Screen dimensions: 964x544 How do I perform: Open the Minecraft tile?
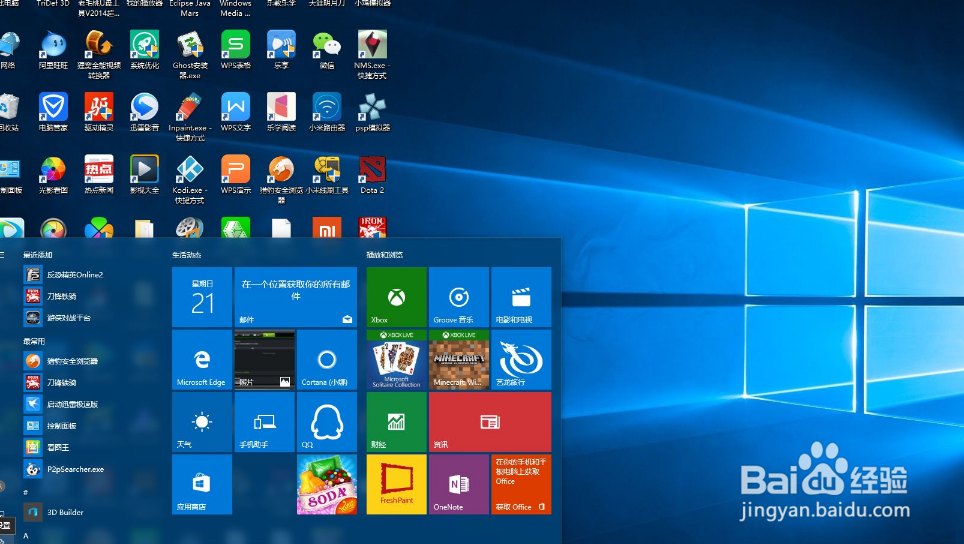pos(459,360)
